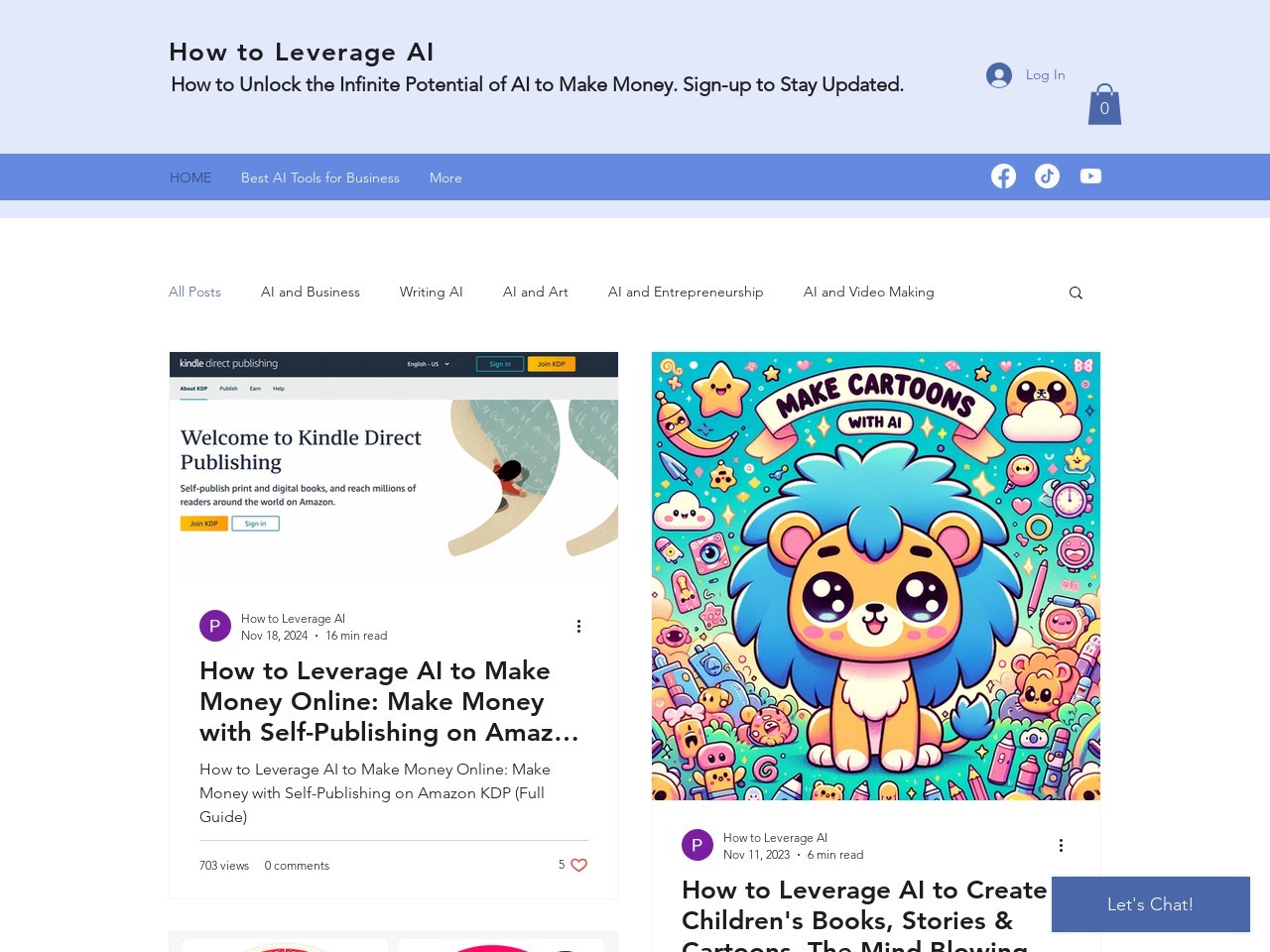Go to the HOME menu item

click(190, 178)
